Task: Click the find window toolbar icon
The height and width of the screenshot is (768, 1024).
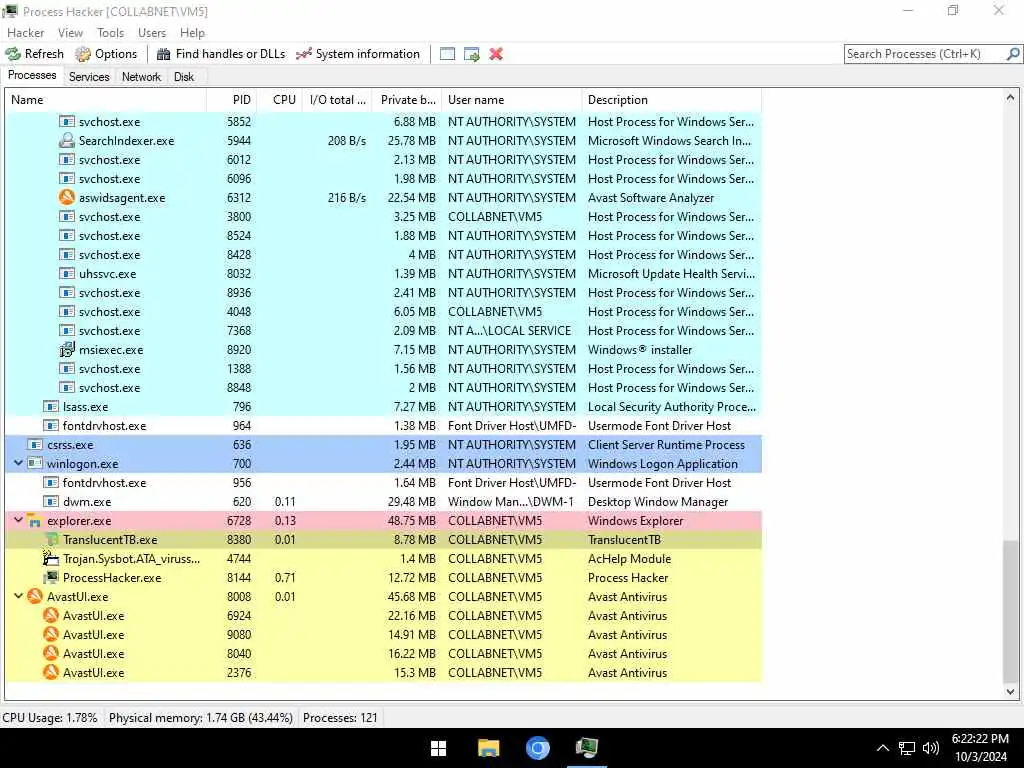Action: tap(447, 54)
